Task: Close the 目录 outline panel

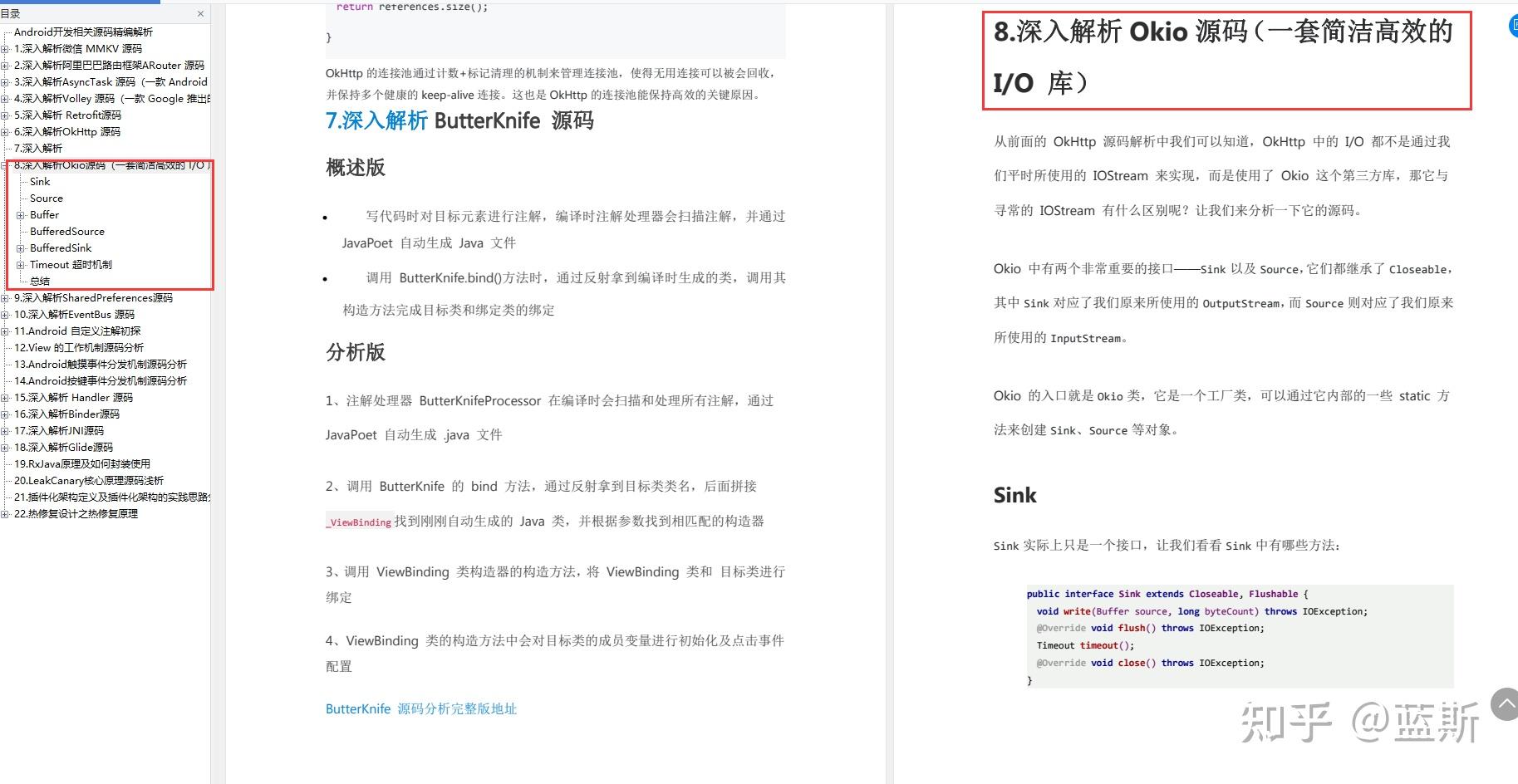Action: 200,13
